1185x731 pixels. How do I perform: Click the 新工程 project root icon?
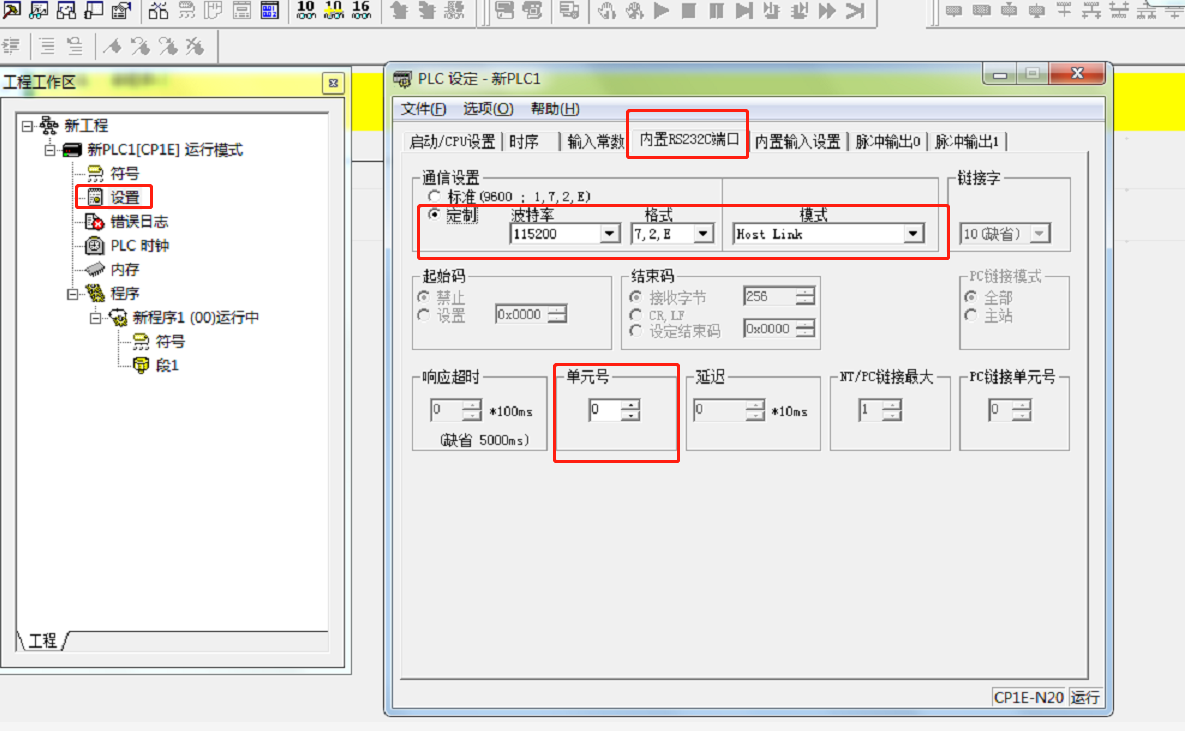coord(49,125)
